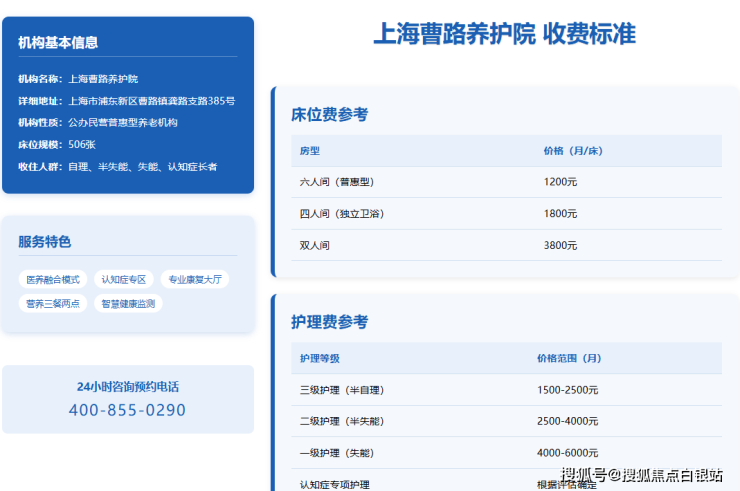Click the title 上海曹路养护院 收费标准

[x=505, y=34]
